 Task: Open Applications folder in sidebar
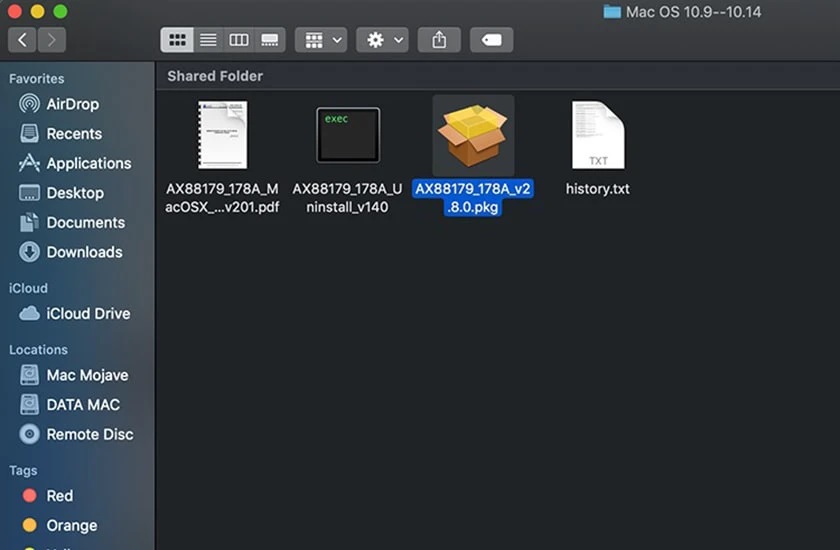click(88, 163)
